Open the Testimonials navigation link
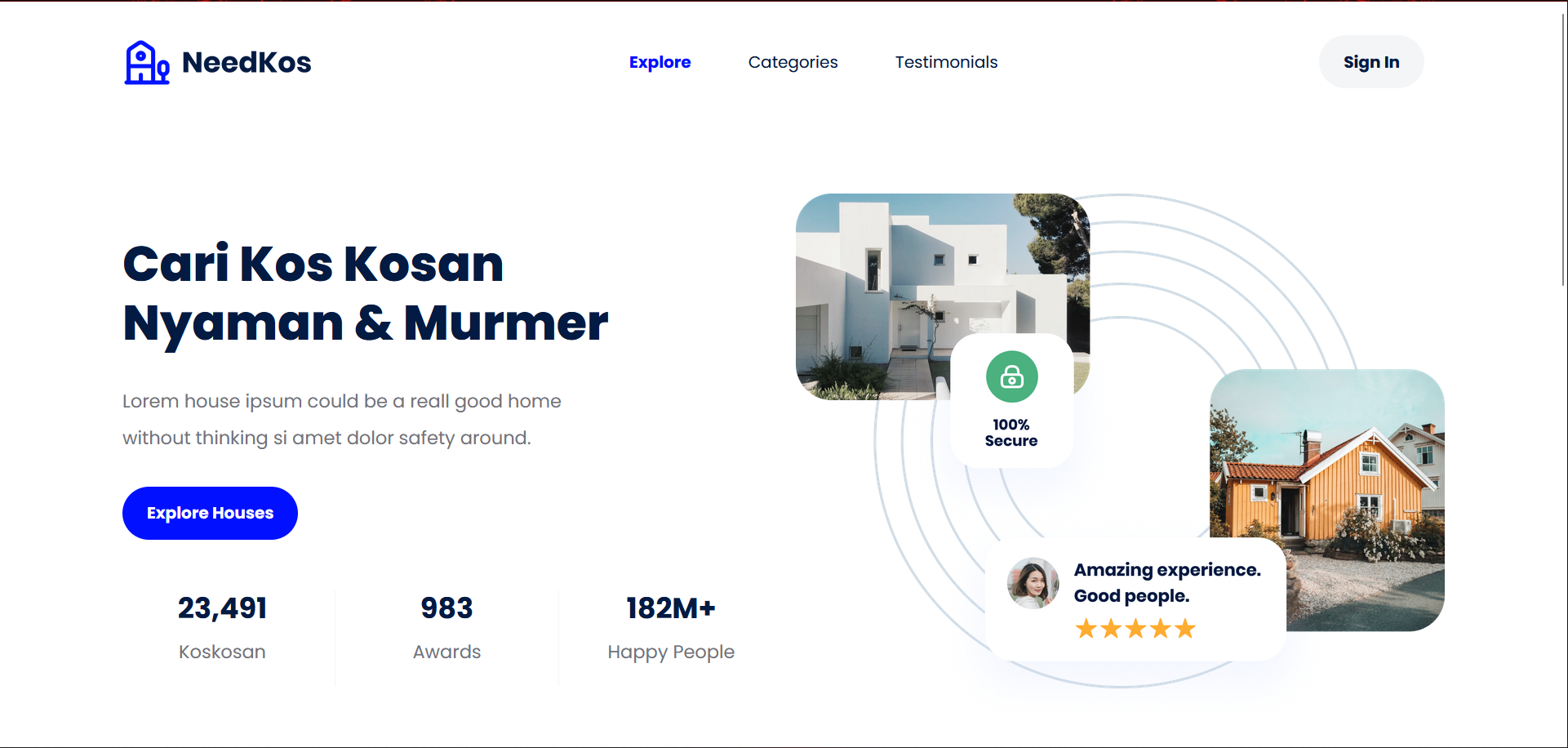Viewport: 1568px width, 748px height. point(946,62)
